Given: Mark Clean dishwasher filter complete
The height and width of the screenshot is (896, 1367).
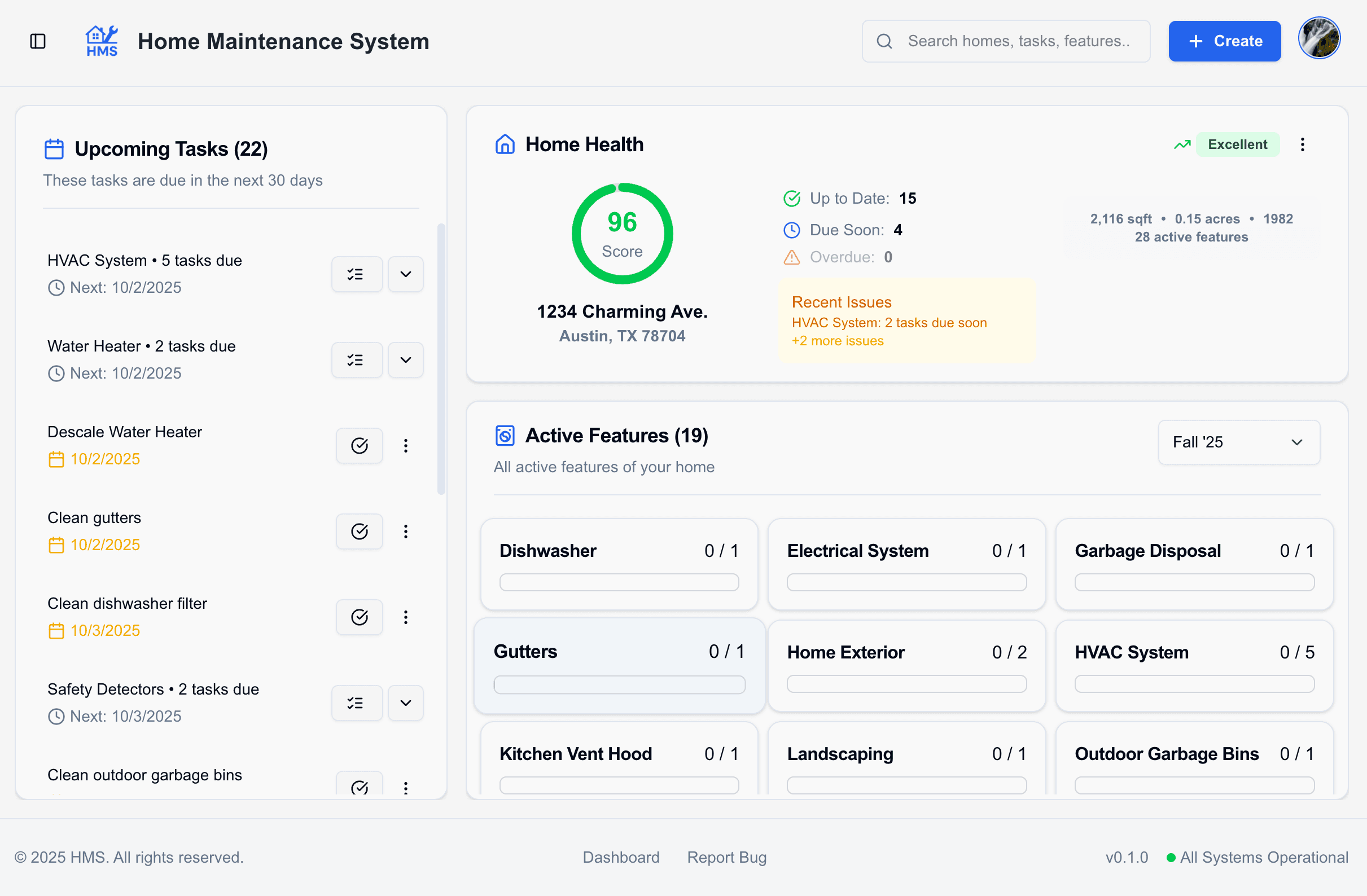Looking at the screenshot, I should [359, 617].
